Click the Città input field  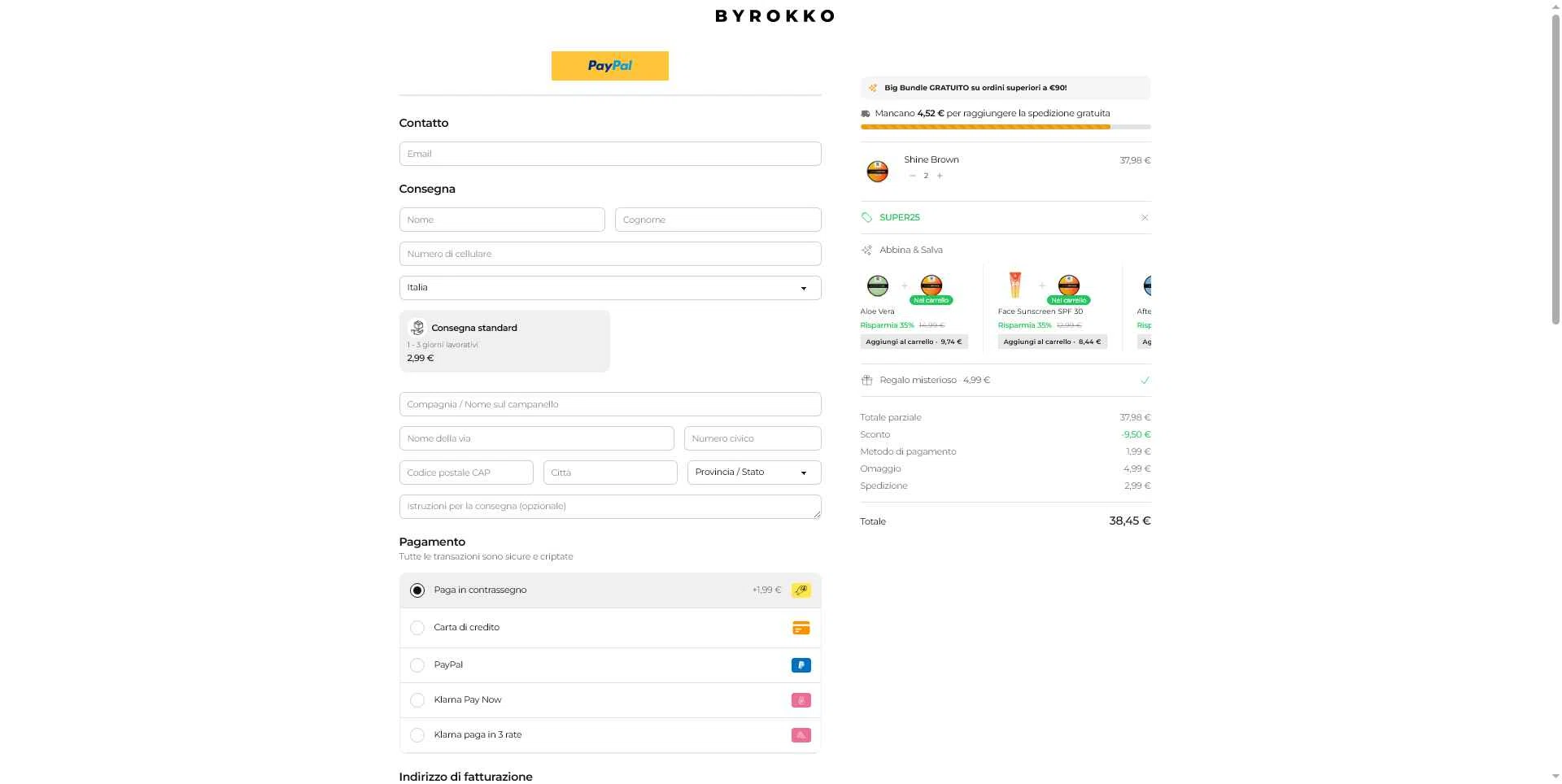point(610,473)
